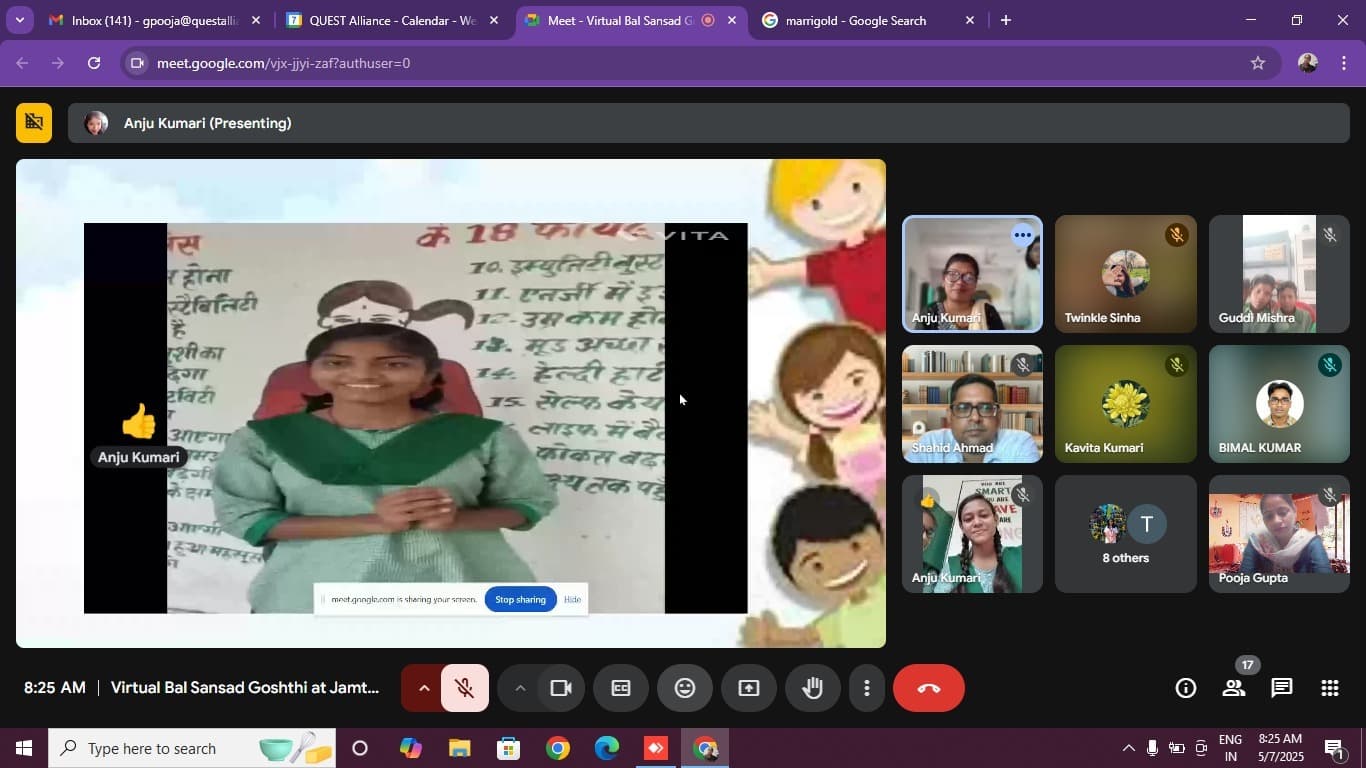1366x768 pixels.
Task: Switch to the marrigold Google Search tab
Action: click(x=855, y=20)
